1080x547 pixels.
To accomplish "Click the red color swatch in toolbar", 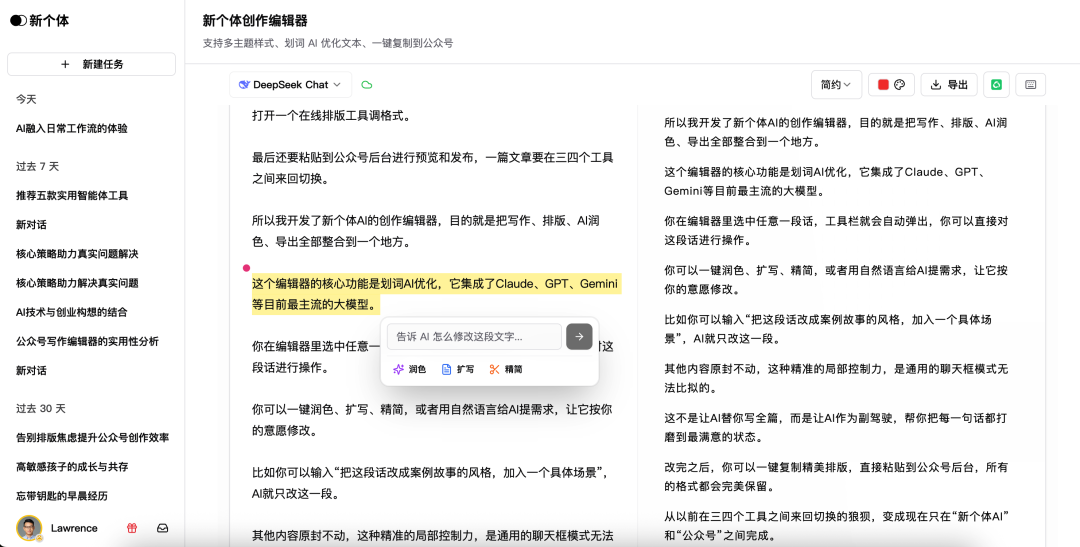I will click(883, 85).
